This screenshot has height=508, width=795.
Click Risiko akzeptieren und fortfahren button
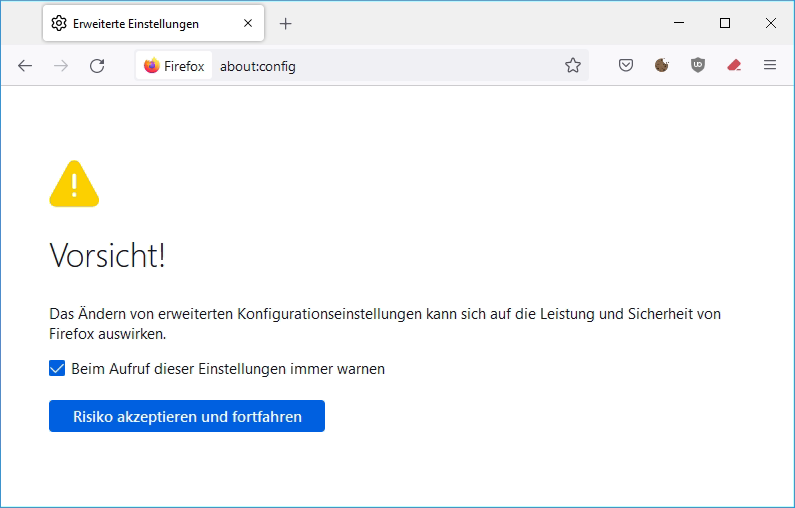pos(187,416)
